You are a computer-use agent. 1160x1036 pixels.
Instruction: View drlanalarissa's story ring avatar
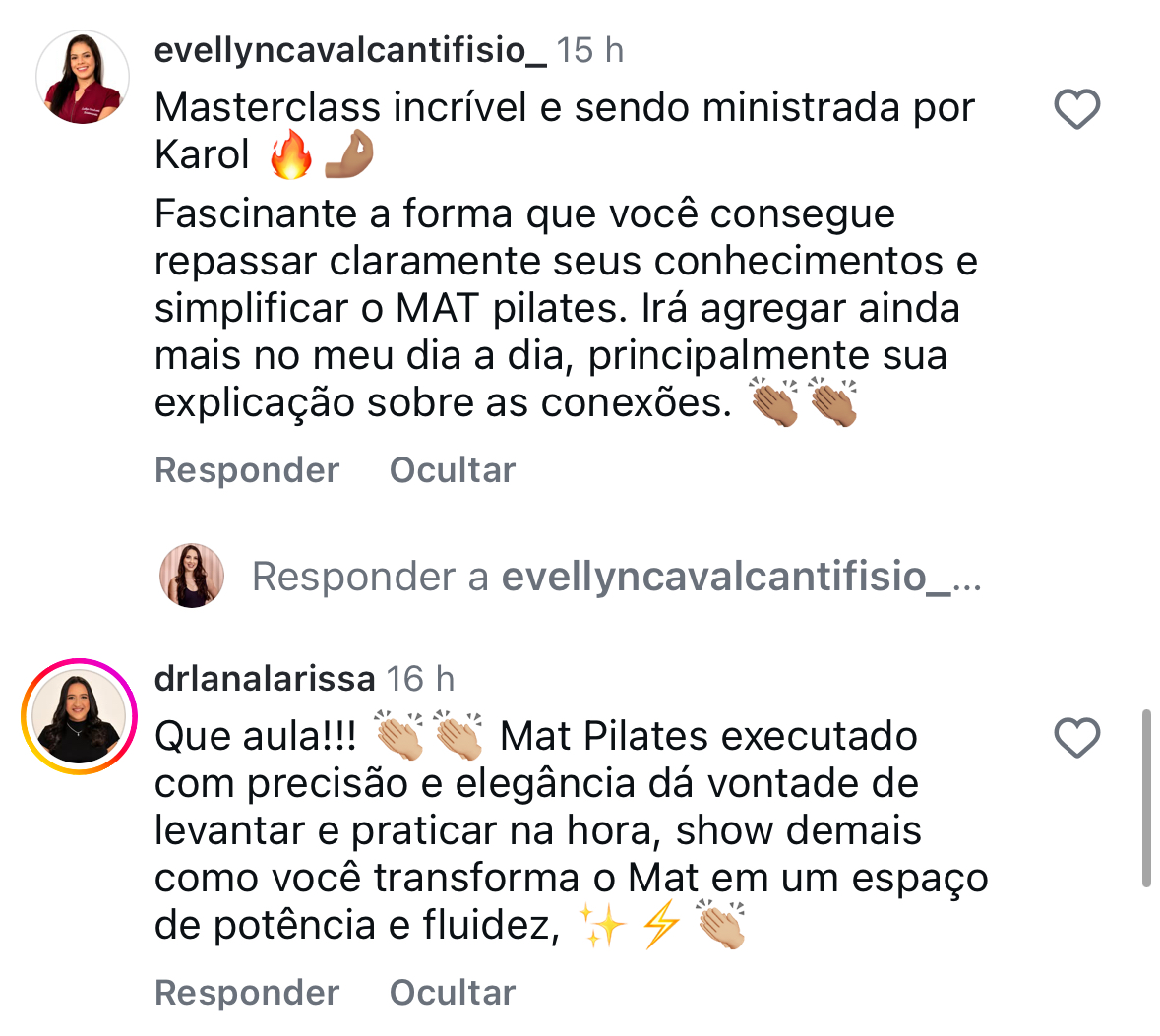point(79,716)
